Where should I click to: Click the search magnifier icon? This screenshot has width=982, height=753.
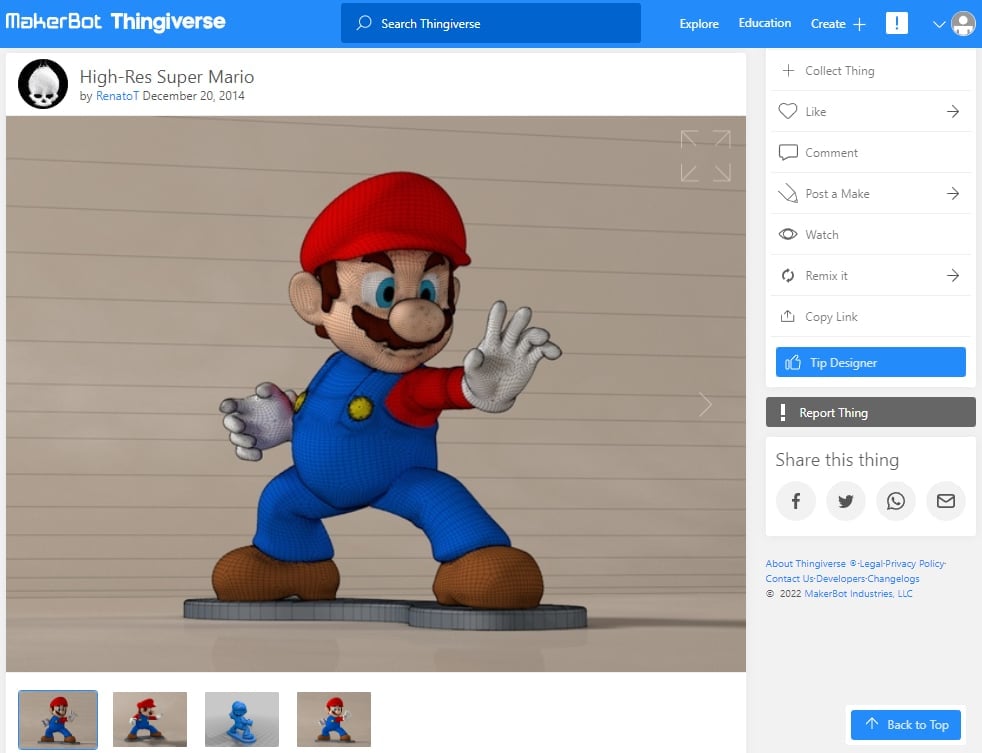click(x=364, y=23)
